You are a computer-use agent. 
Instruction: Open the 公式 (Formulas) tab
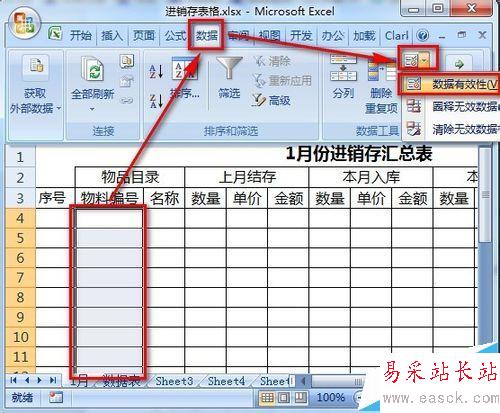(x=175, y=35)
